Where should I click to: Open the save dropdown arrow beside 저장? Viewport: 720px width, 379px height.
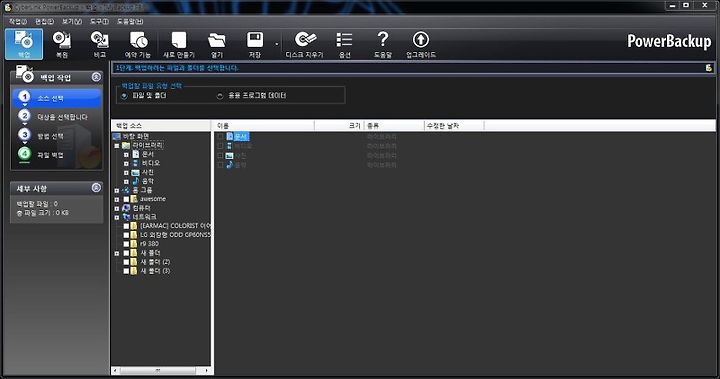point(276,45)
